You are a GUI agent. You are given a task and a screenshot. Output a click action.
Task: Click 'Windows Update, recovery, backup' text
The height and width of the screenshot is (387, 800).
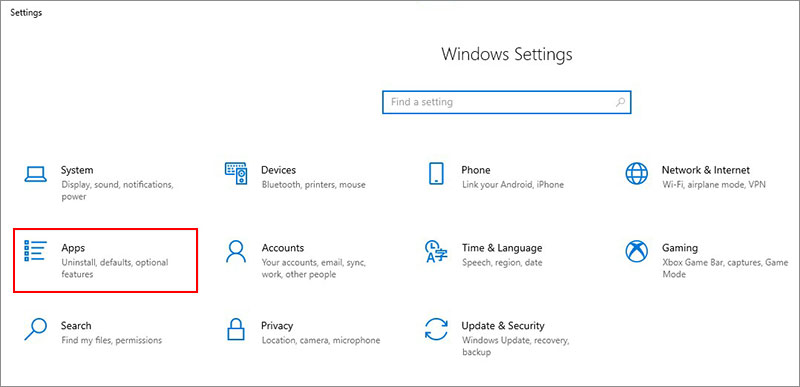point(515,346)
